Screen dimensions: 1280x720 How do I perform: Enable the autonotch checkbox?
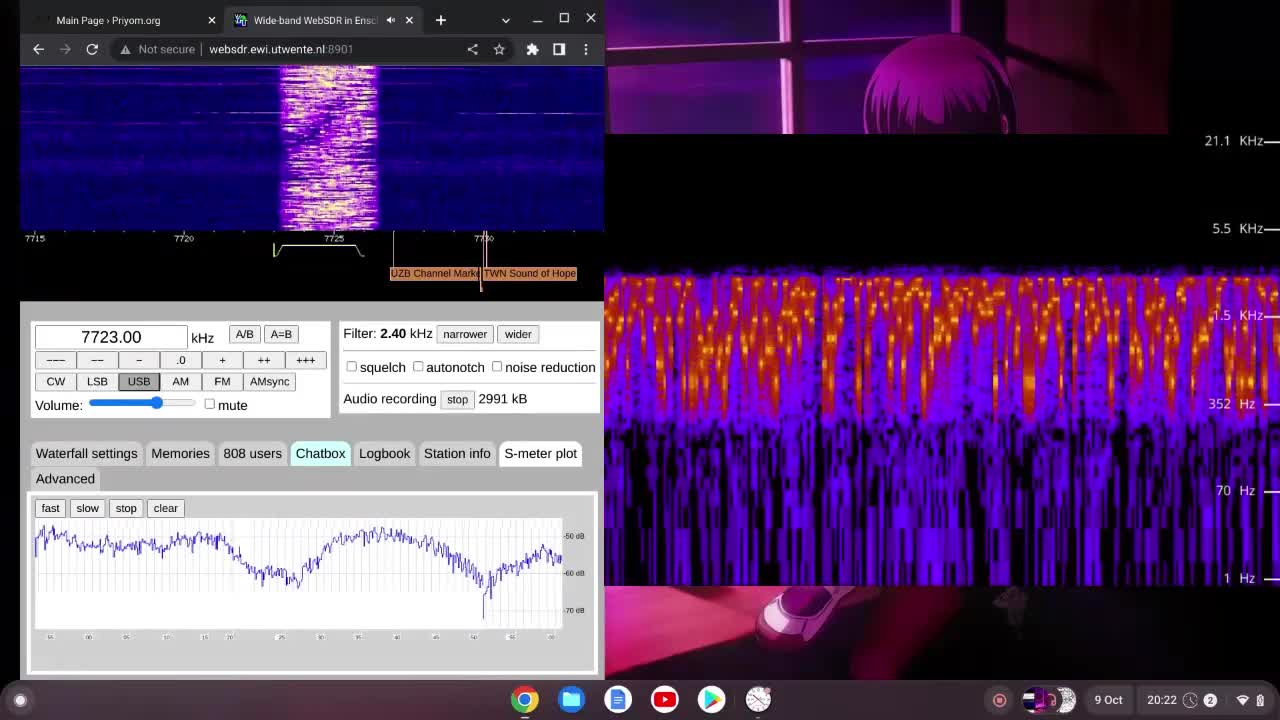tap(418, 367)
